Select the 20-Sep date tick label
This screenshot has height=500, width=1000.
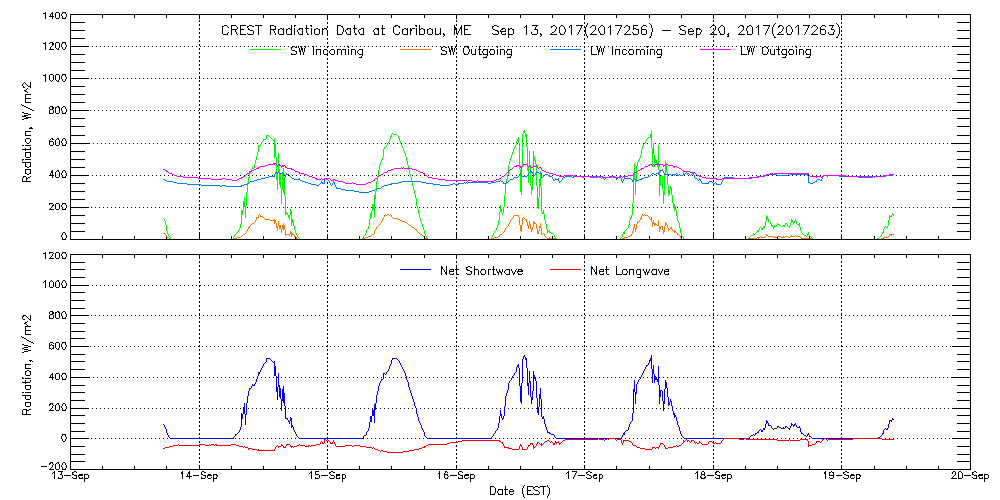point(968,477)
